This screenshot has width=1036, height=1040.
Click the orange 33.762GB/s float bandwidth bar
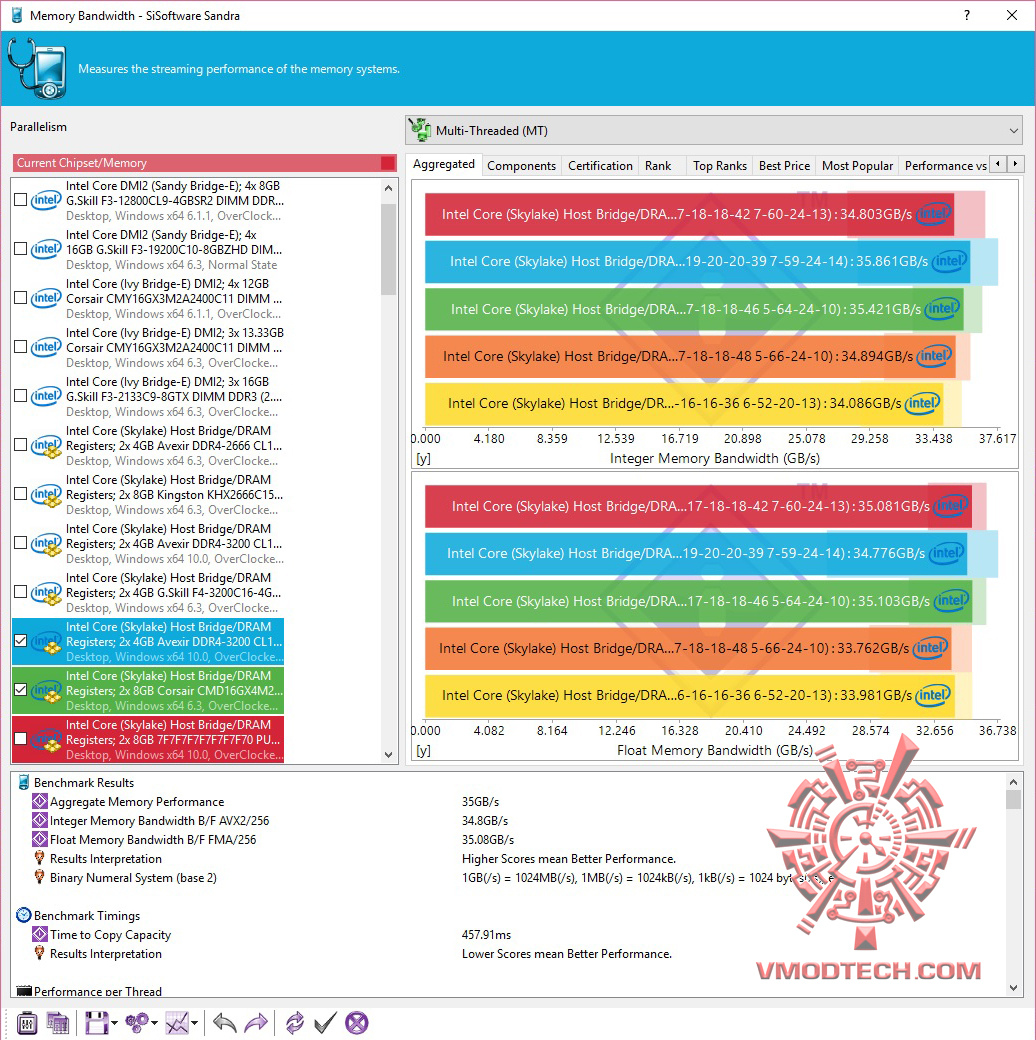(688, 648)
